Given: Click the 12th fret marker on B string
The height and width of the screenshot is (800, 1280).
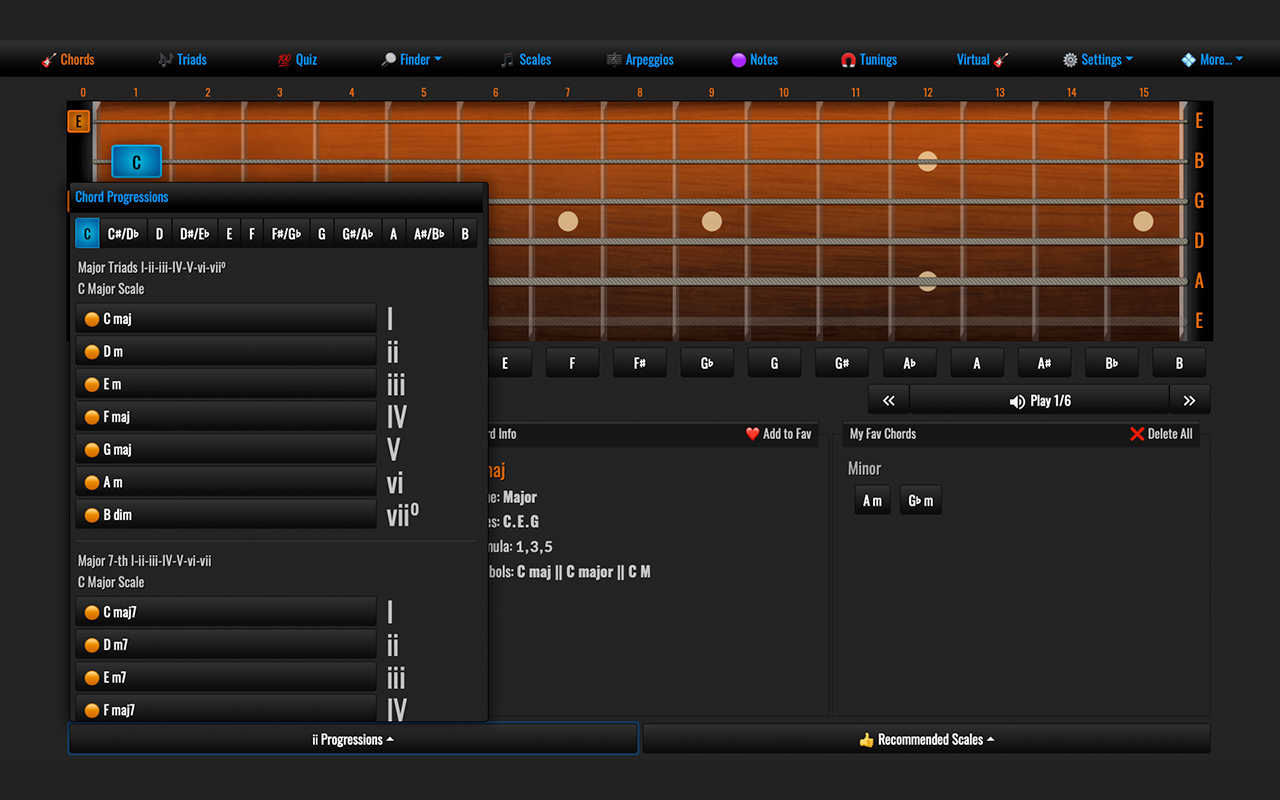Looking at the screenshot, I should pyautogui.click(x=927, y=161).
